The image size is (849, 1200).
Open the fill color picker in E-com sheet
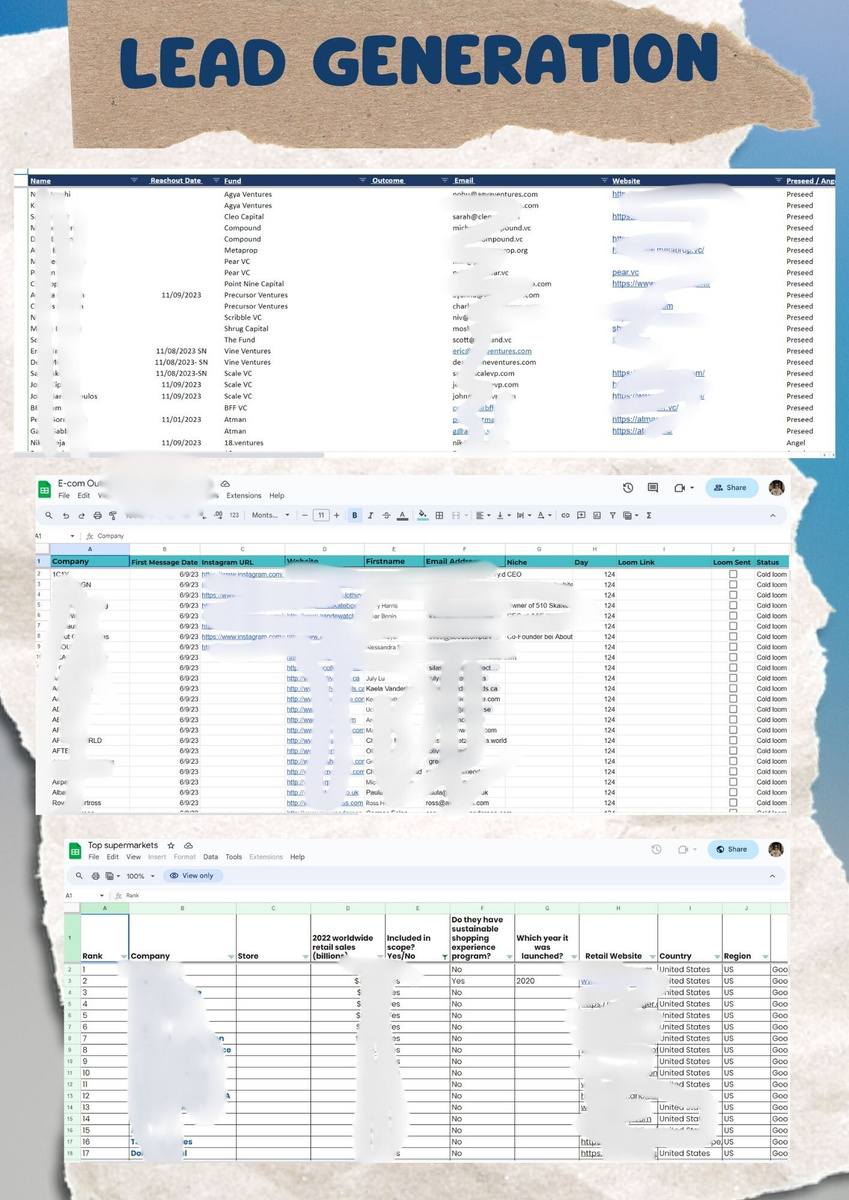click(x=423, y=515)
